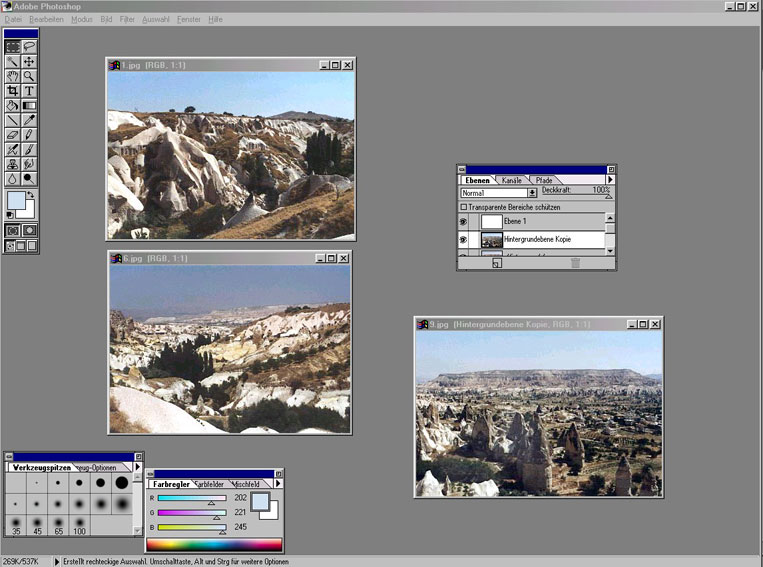Open the Normal blend mode dropdown
This screenshot has width=763, height=567.
tap(532, 192)
